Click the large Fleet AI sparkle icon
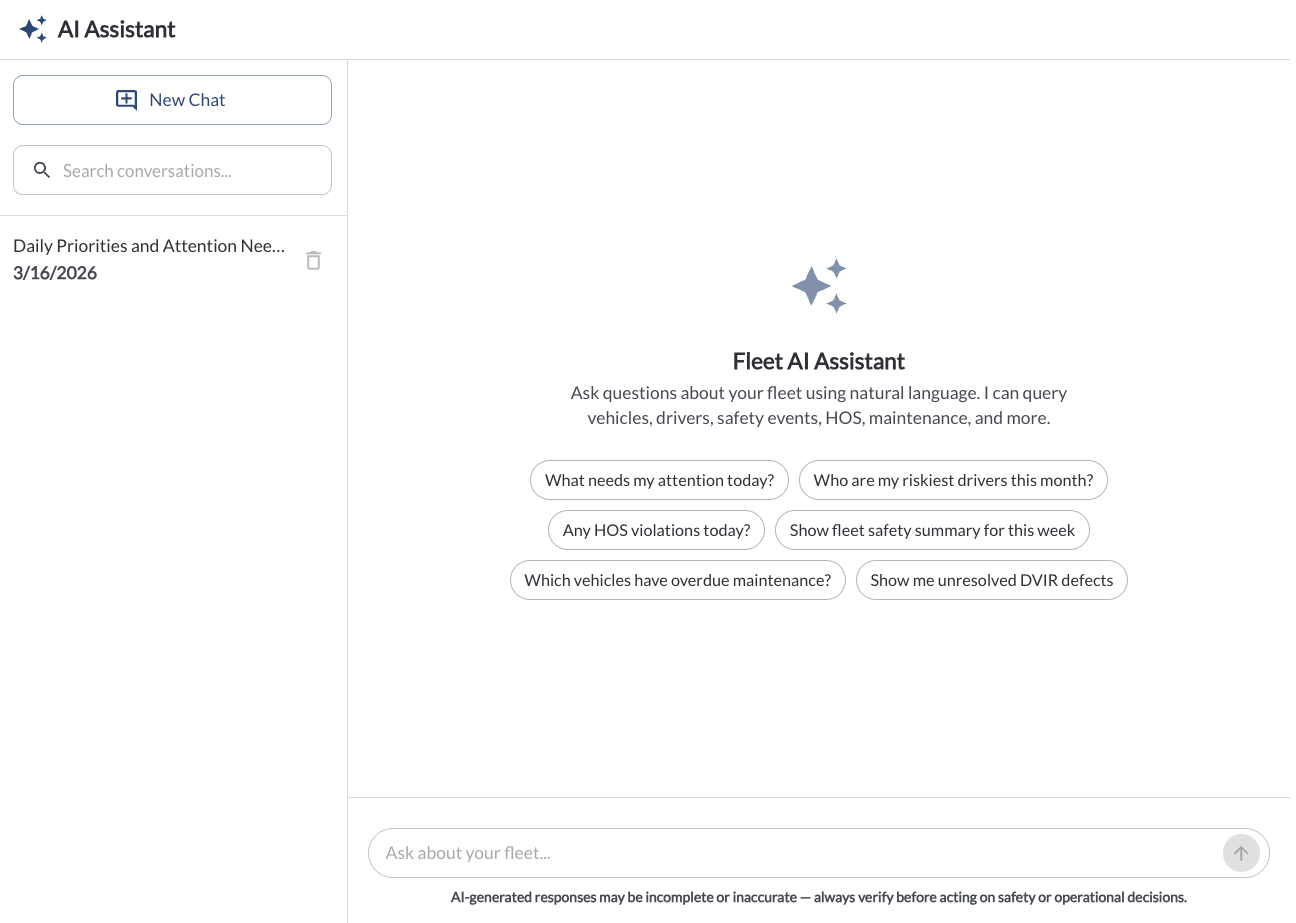1296x923 pixels. (819, 286)
